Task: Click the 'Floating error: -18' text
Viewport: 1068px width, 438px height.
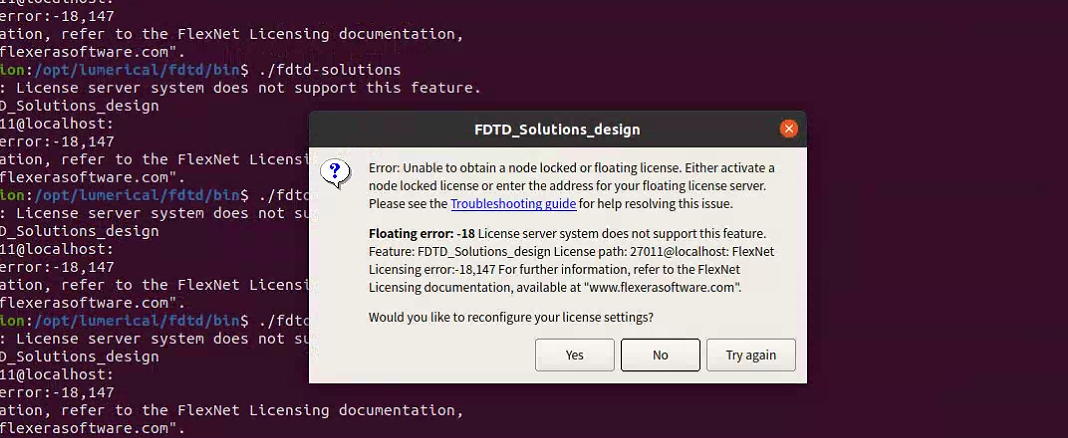Action: pyautogui.click(x=422, y=234)
